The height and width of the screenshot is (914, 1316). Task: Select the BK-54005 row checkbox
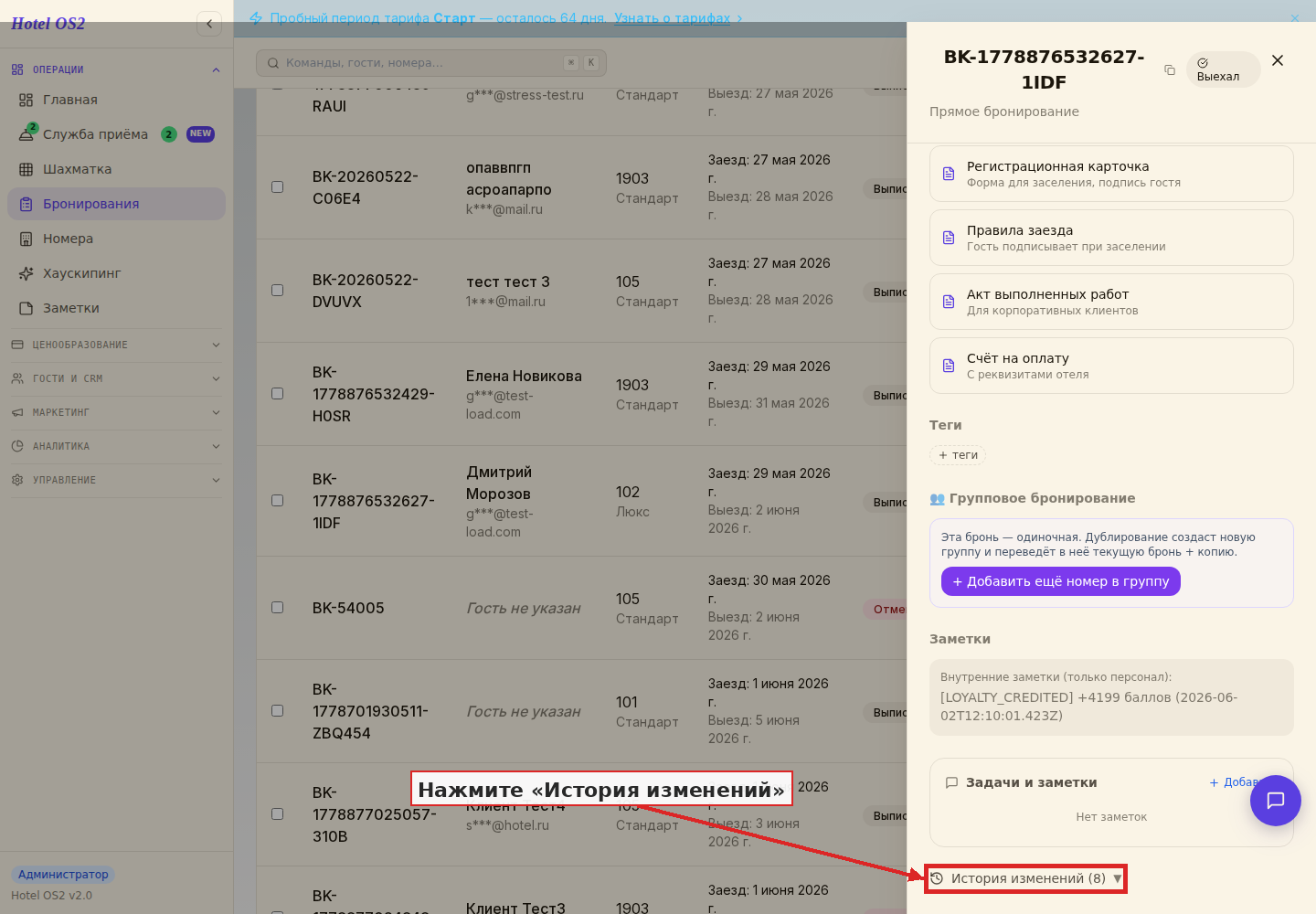pos(277,607)
